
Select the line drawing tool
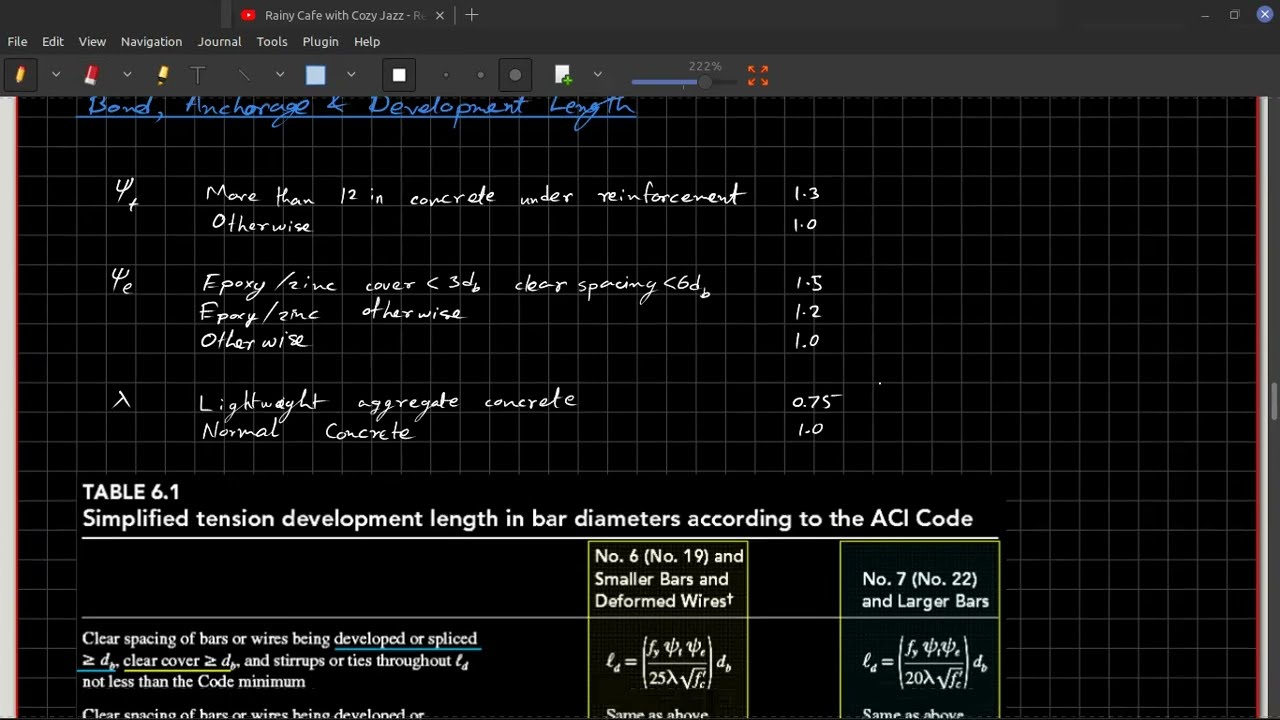(244, 75)
